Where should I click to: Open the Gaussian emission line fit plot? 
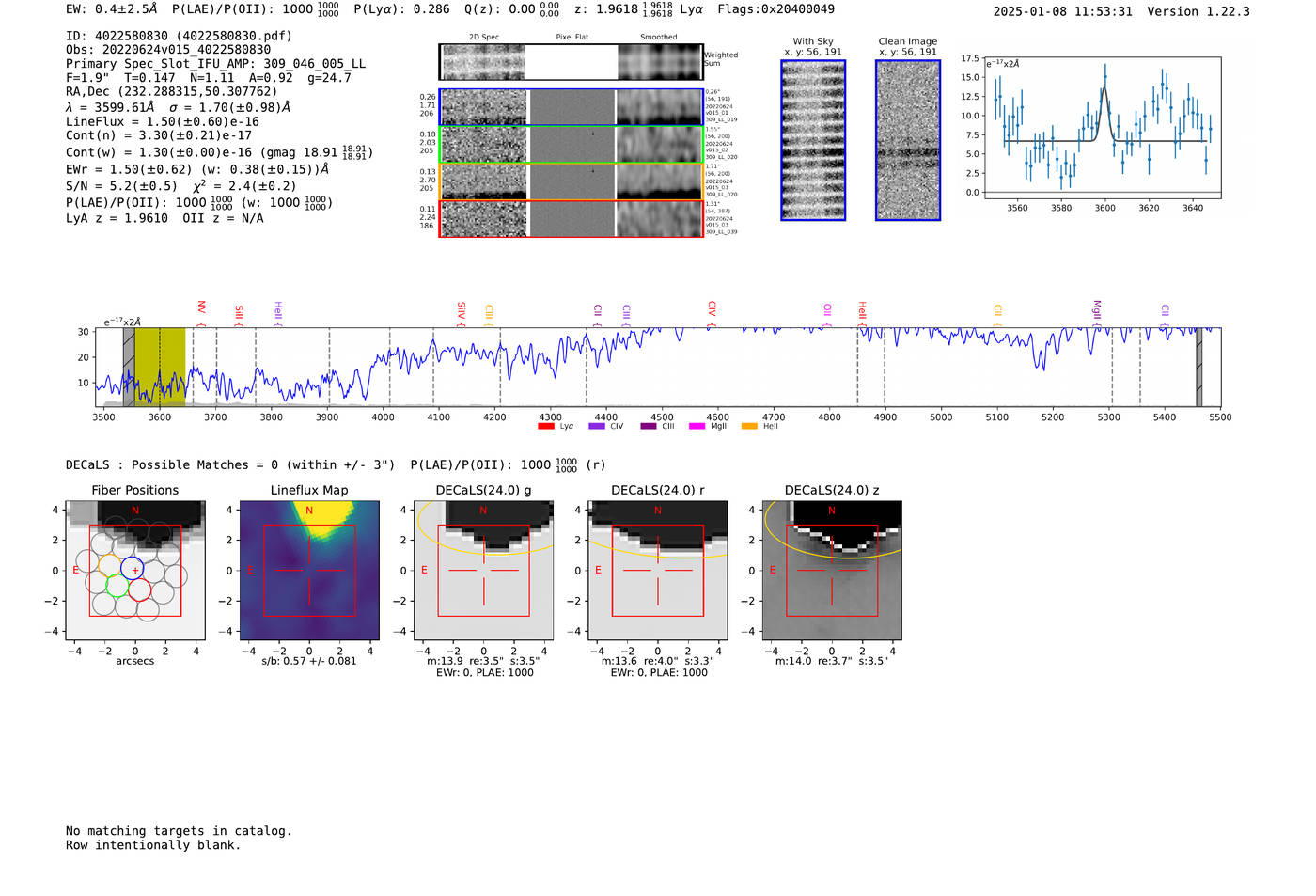coord(1102,128)
